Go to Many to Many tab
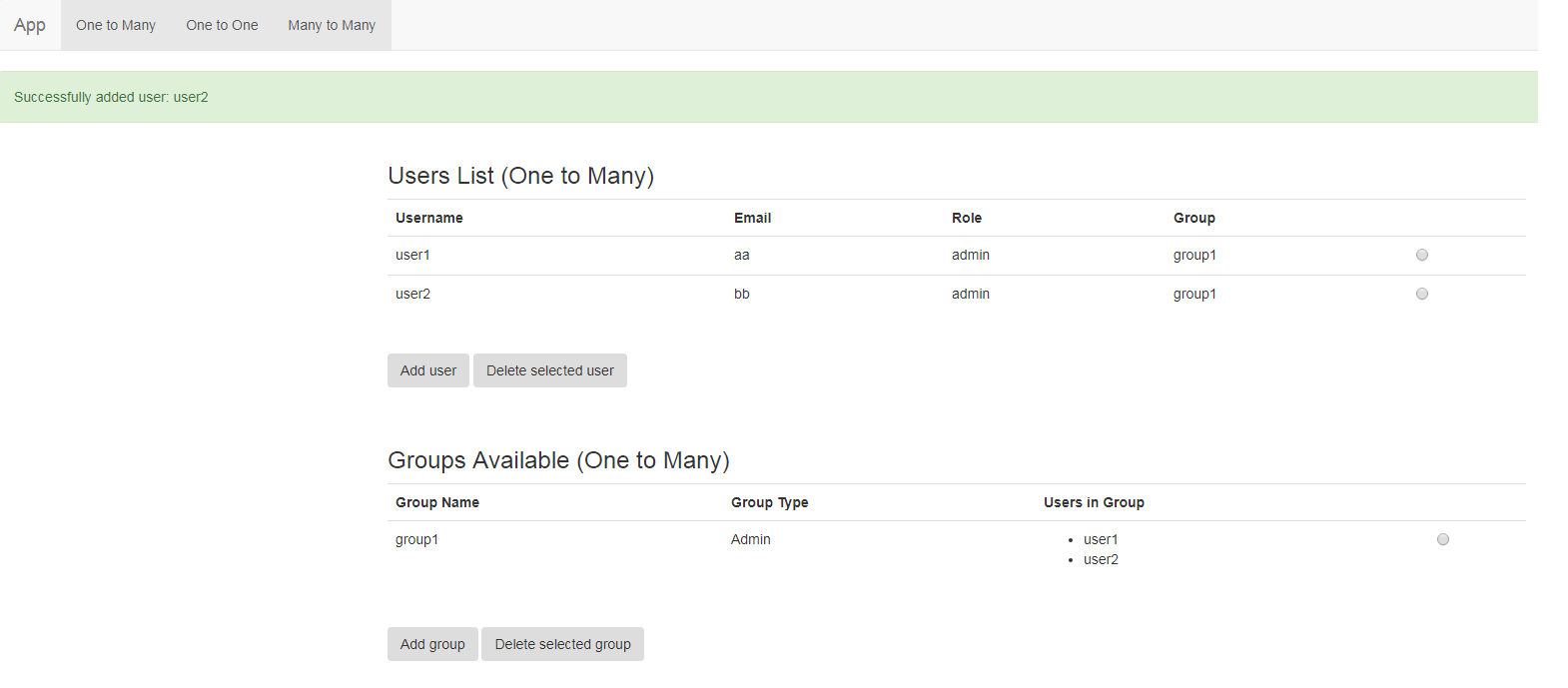Viewport: 1568px width, 688px height. point(332,25)
